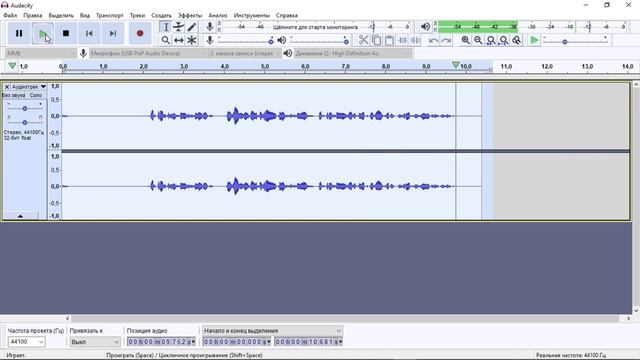Open the MME audio host dropdown
640x360 pixels.
point(41,53)
